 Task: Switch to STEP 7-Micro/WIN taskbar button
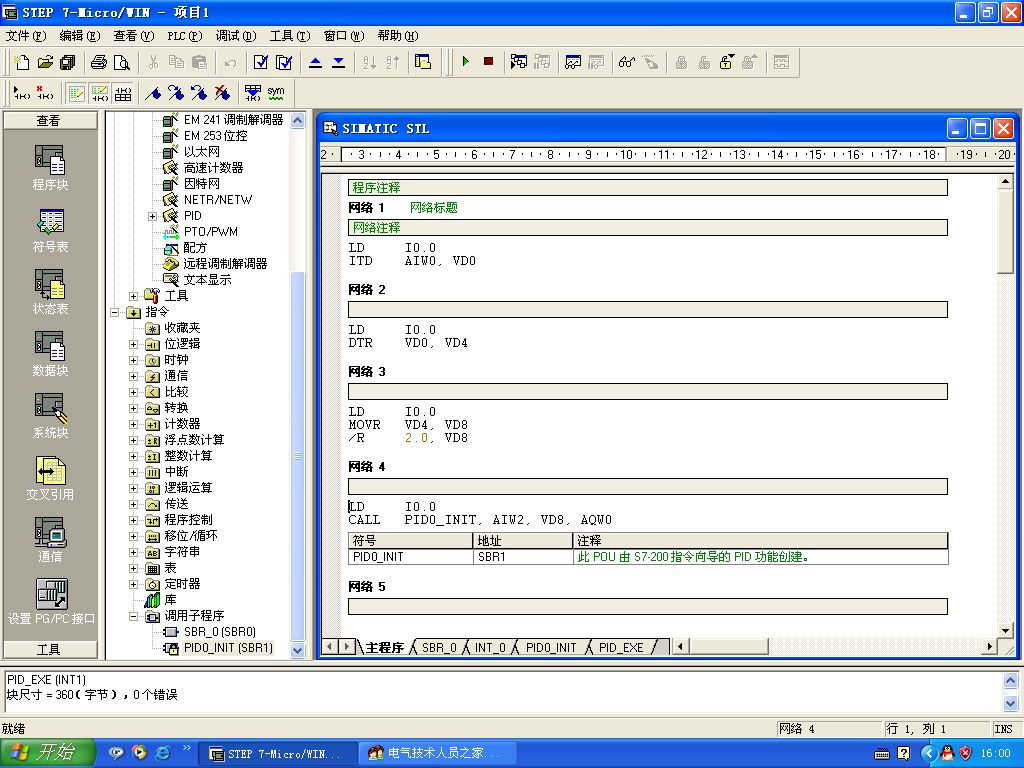coord(277,754)
